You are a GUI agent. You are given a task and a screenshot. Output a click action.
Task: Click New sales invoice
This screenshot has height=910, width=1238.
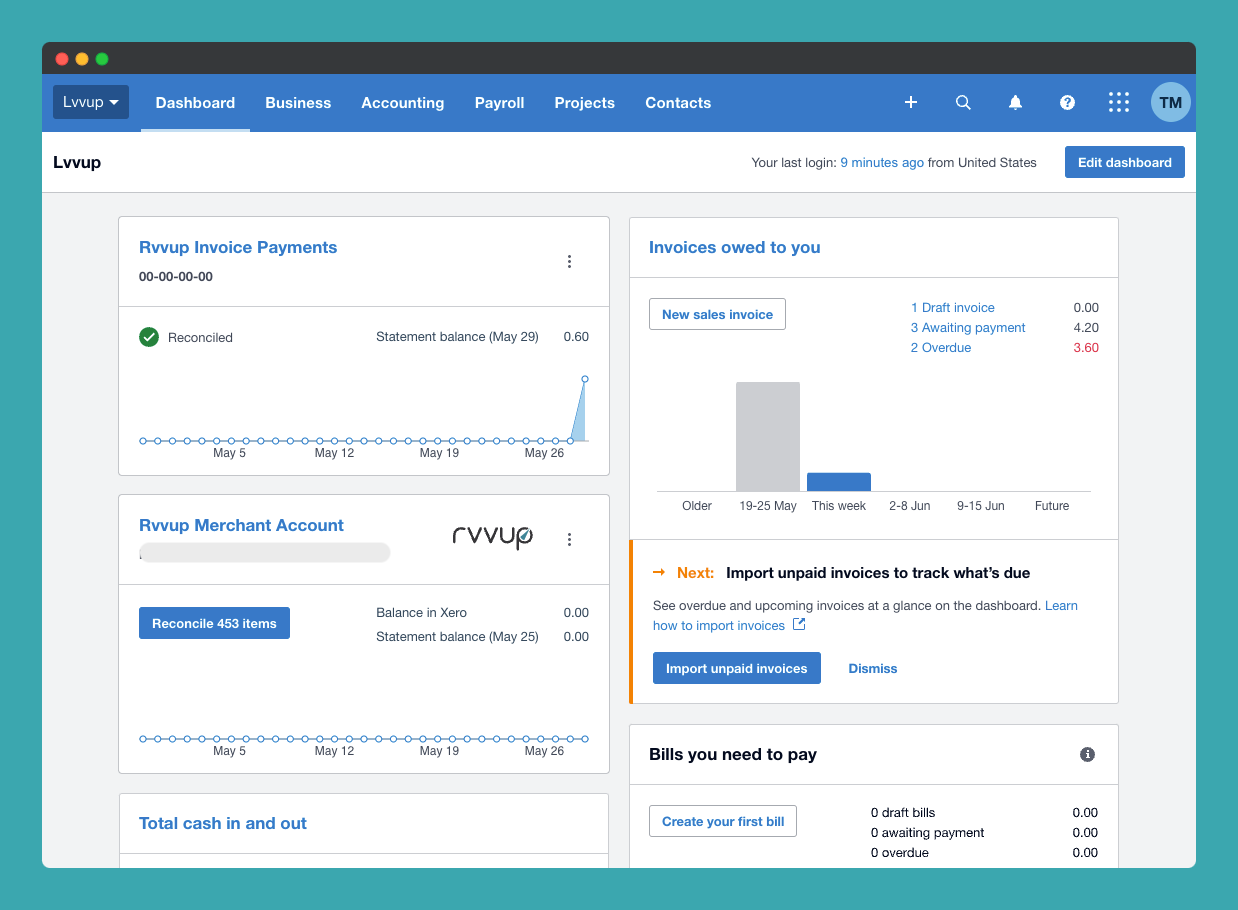[717, 313]
